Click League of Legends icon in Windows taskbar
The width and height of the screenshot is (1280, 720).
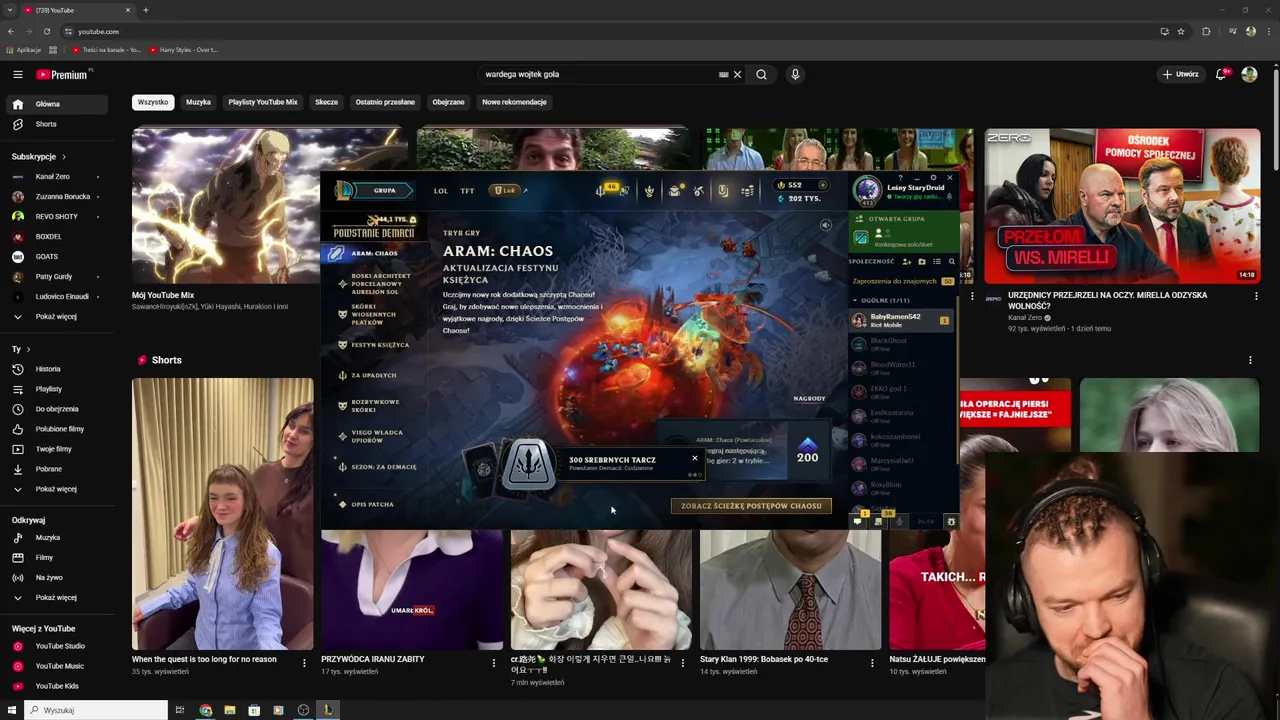327,710
